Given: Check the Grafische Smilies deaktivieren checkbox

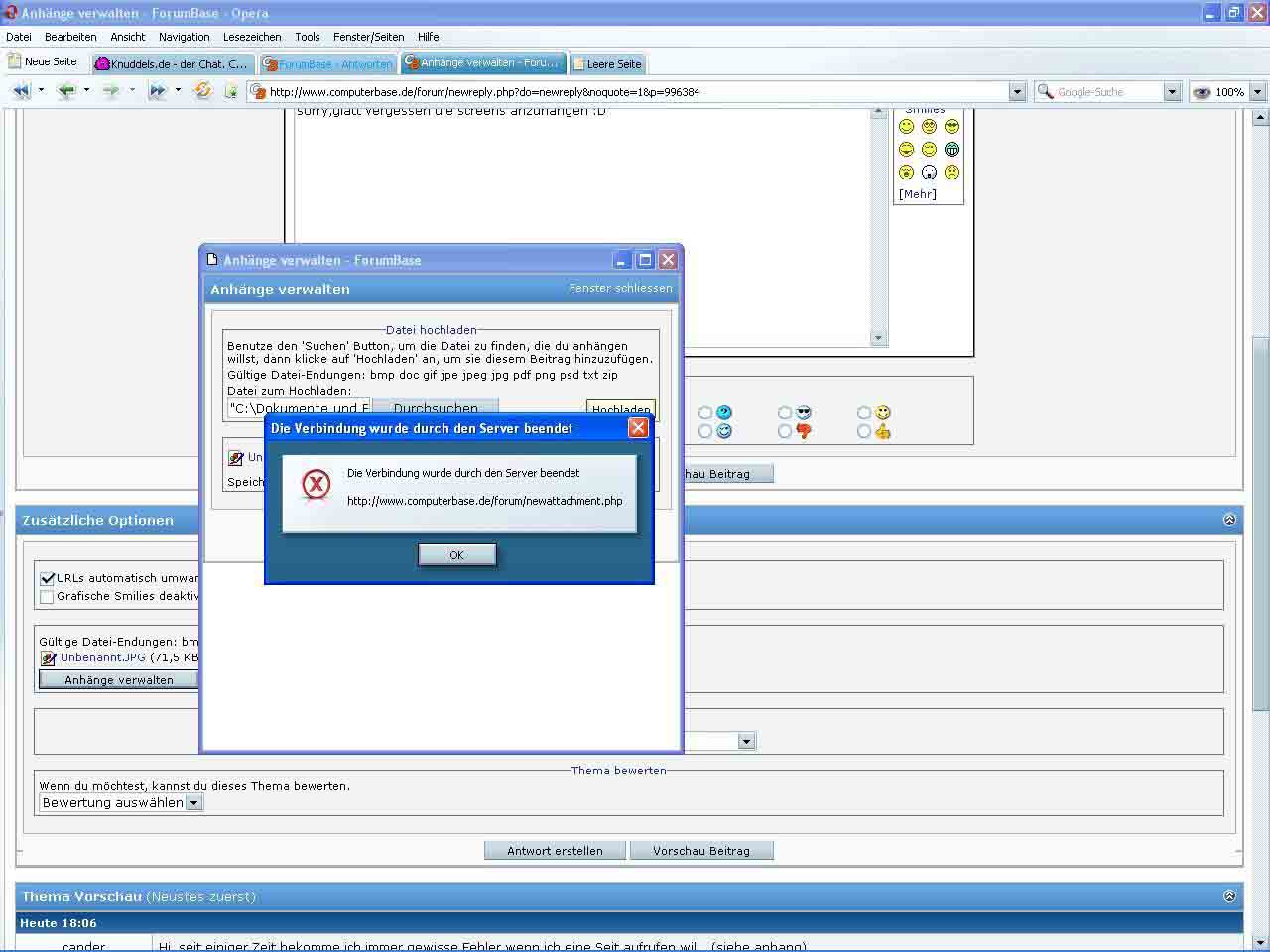Looking at the screenshot, I should pyautogui.click(x=47, y=597).
